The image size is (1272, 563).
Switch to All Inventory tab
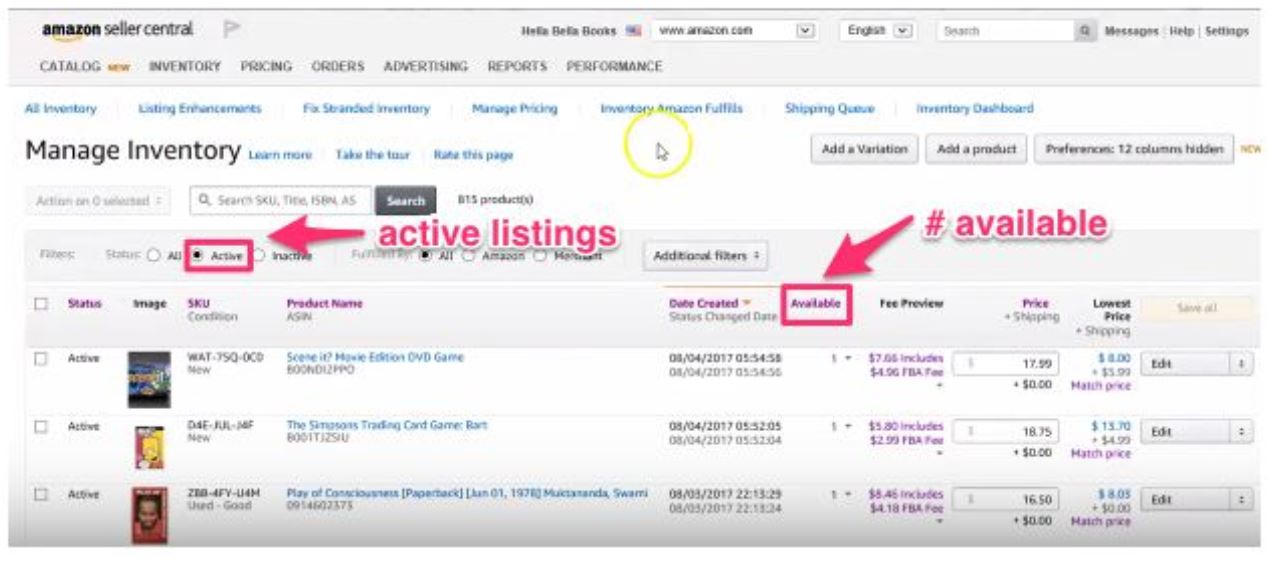(60, 108)
